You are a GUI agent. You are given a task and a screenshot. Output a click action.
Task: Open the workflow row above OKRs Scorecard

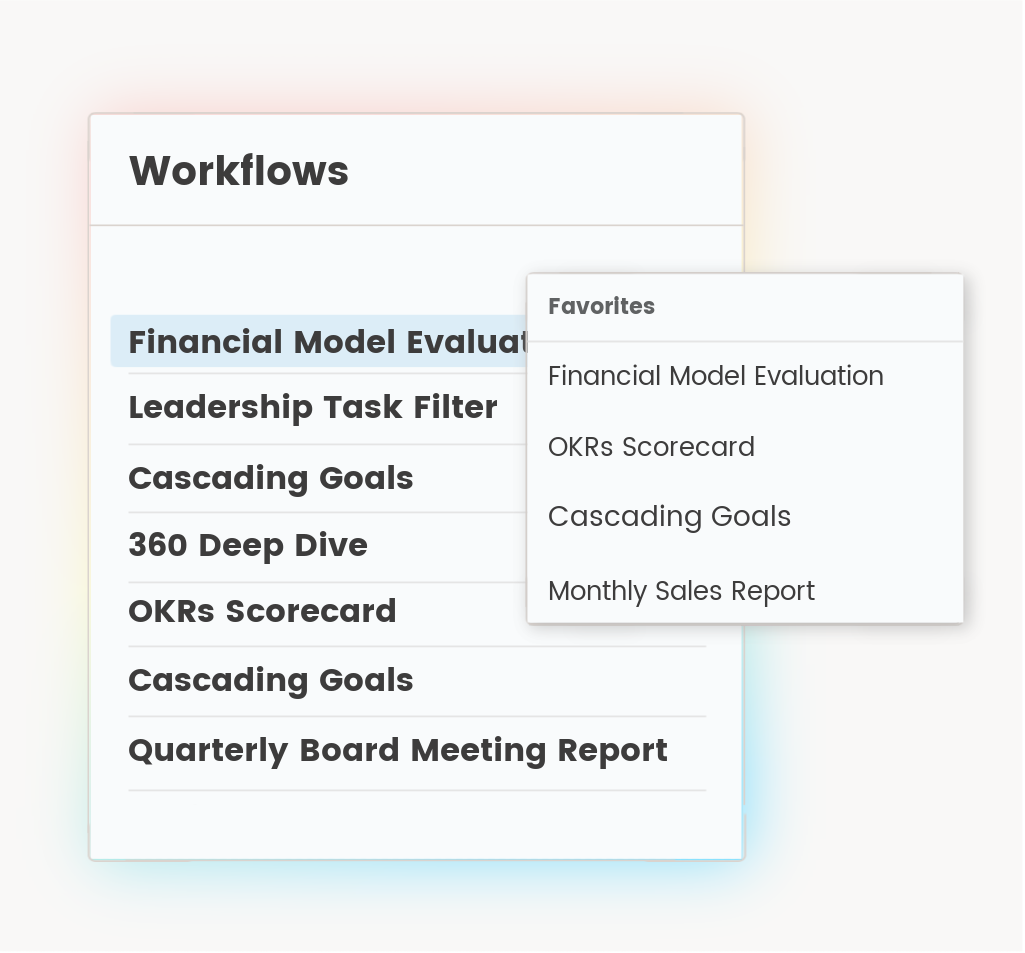tap(248, 545)
